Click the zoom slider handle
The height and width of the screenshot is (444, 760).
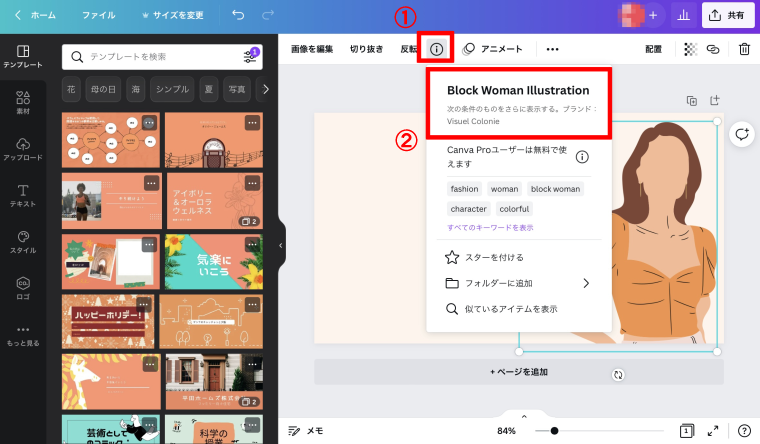click(555, 431)
